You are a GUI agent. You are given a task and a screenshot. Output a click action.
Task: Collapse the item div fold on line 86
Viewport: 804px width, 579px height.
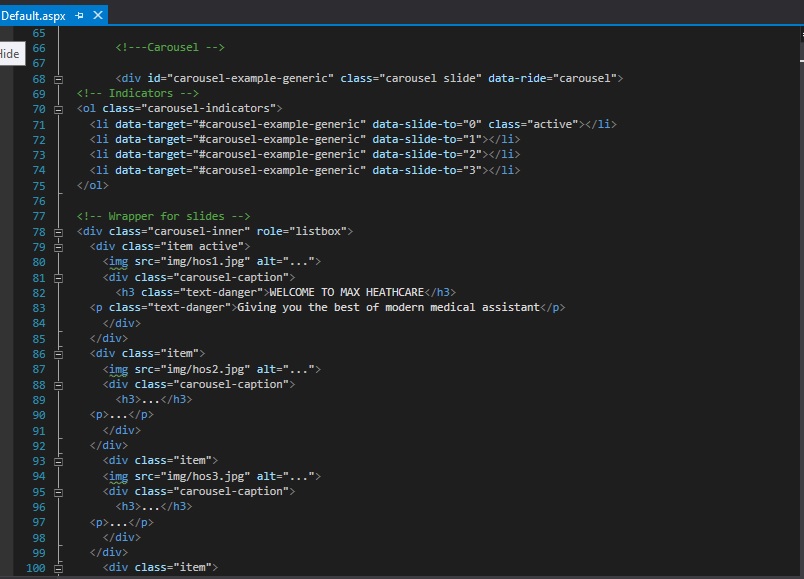pos(57,353)
